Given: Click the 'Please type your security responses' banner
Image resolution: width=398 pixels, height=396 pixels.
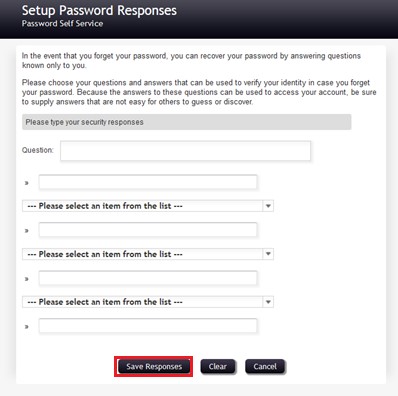Looking at the screenshot, I should coord(187,122).
